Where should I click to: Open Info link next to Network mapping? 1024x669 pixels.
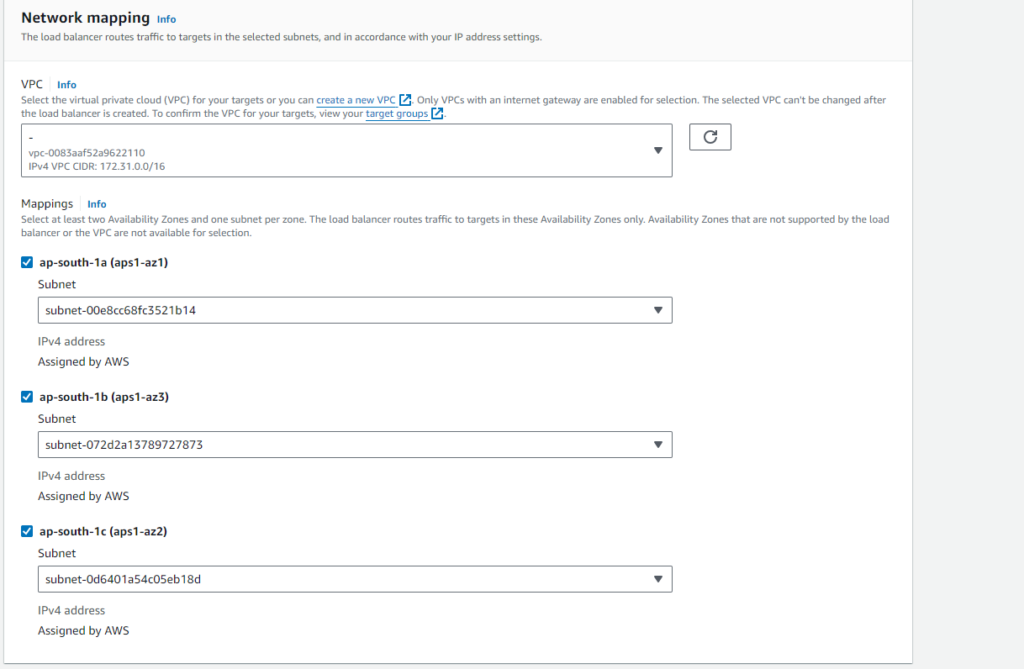[167, 20]
